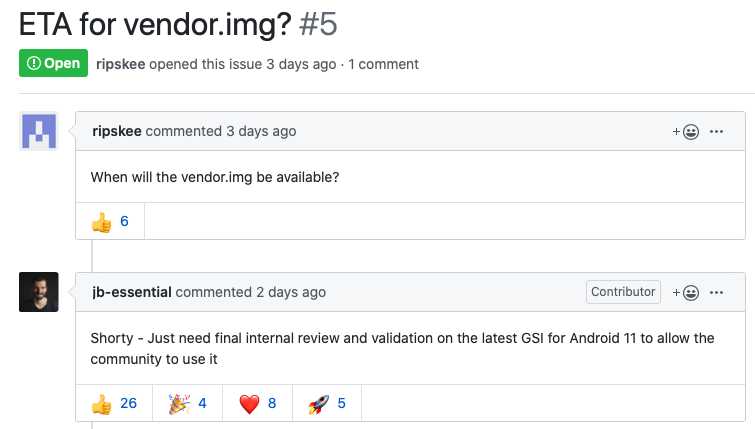Click jb-essential's profile photo avatar
Screen dimensions: 755x429
coord(39,292)
